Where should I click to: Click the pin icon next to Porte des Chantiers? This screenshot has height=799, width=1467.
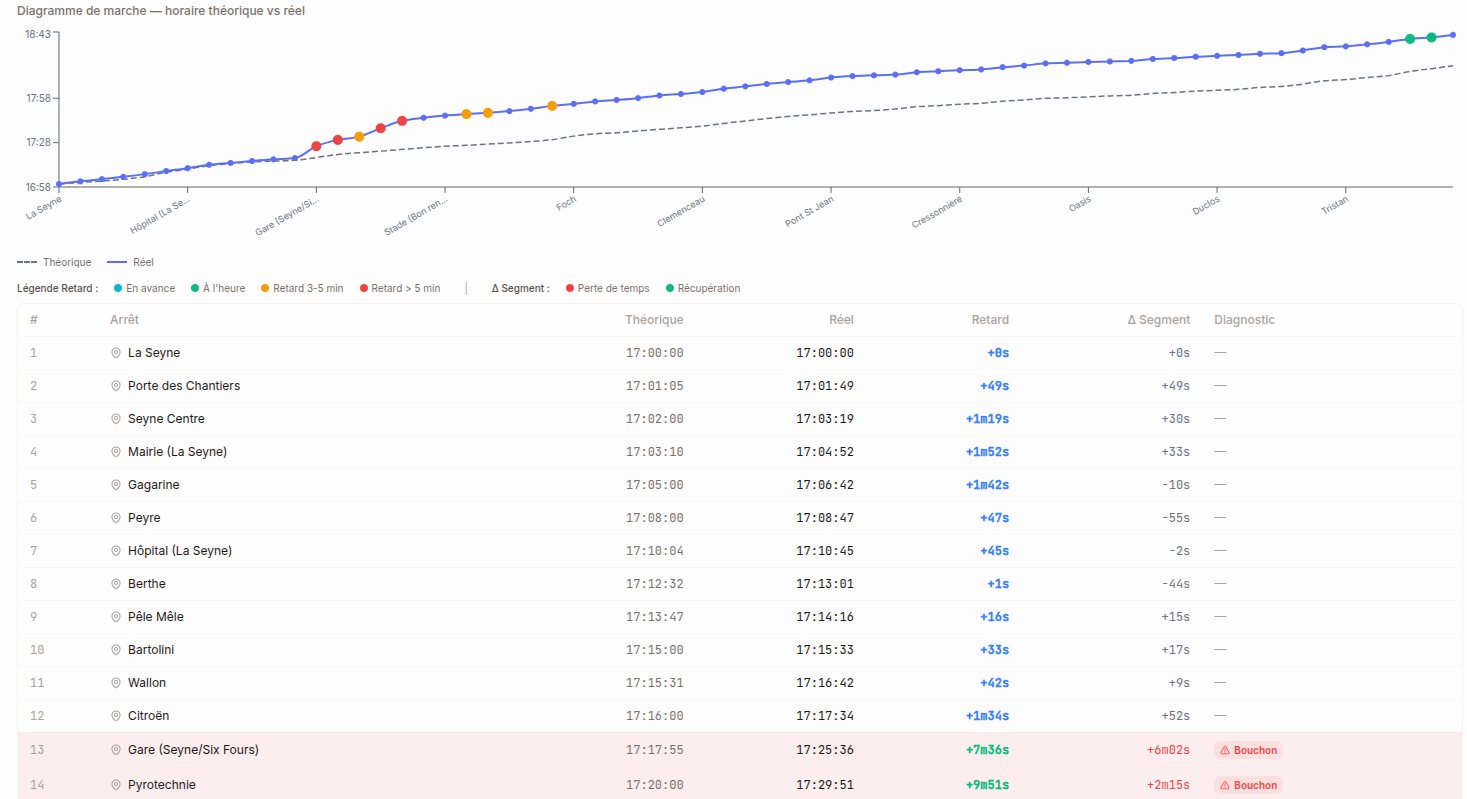(x=116, y=386)
